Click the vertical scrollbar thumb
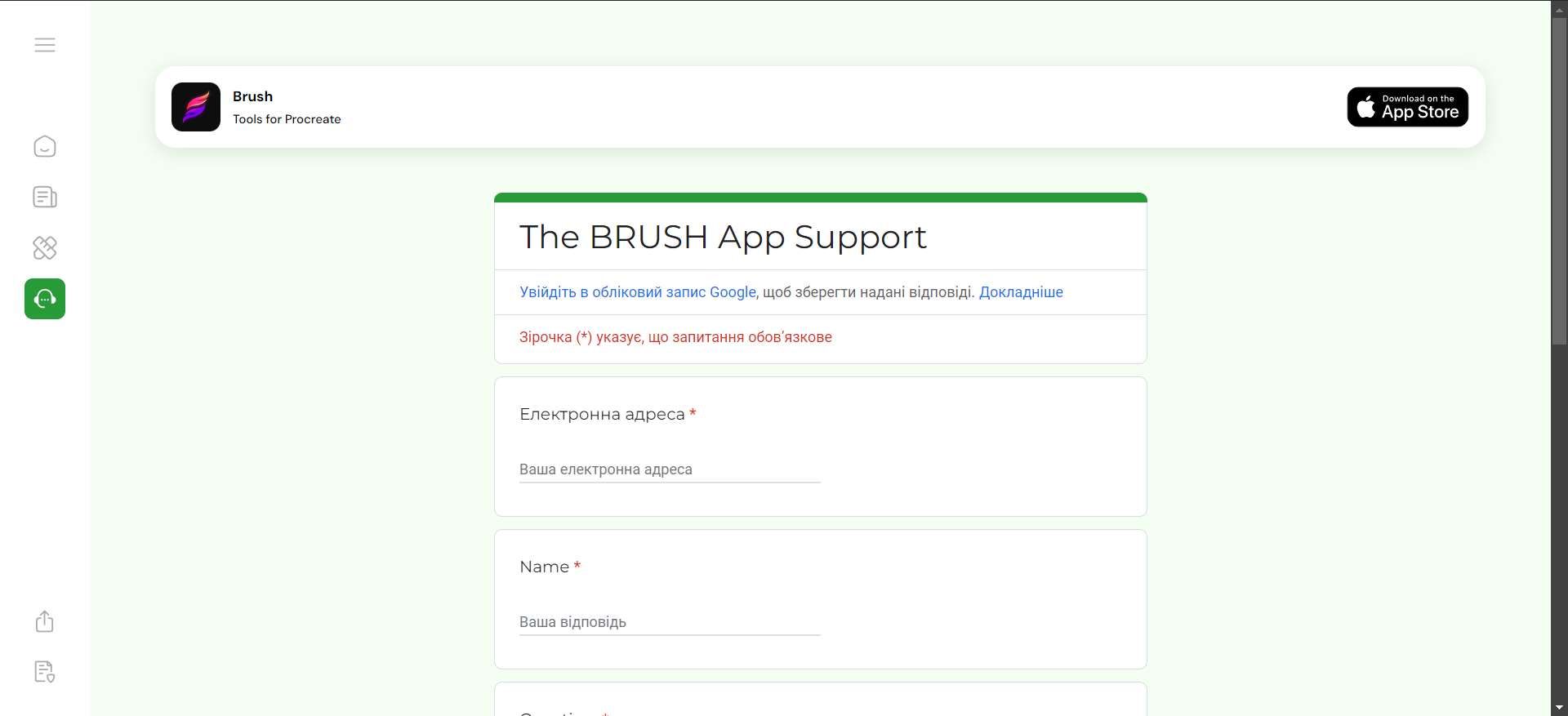Viewport: 1568px width, 716px height. [1559, 180]
